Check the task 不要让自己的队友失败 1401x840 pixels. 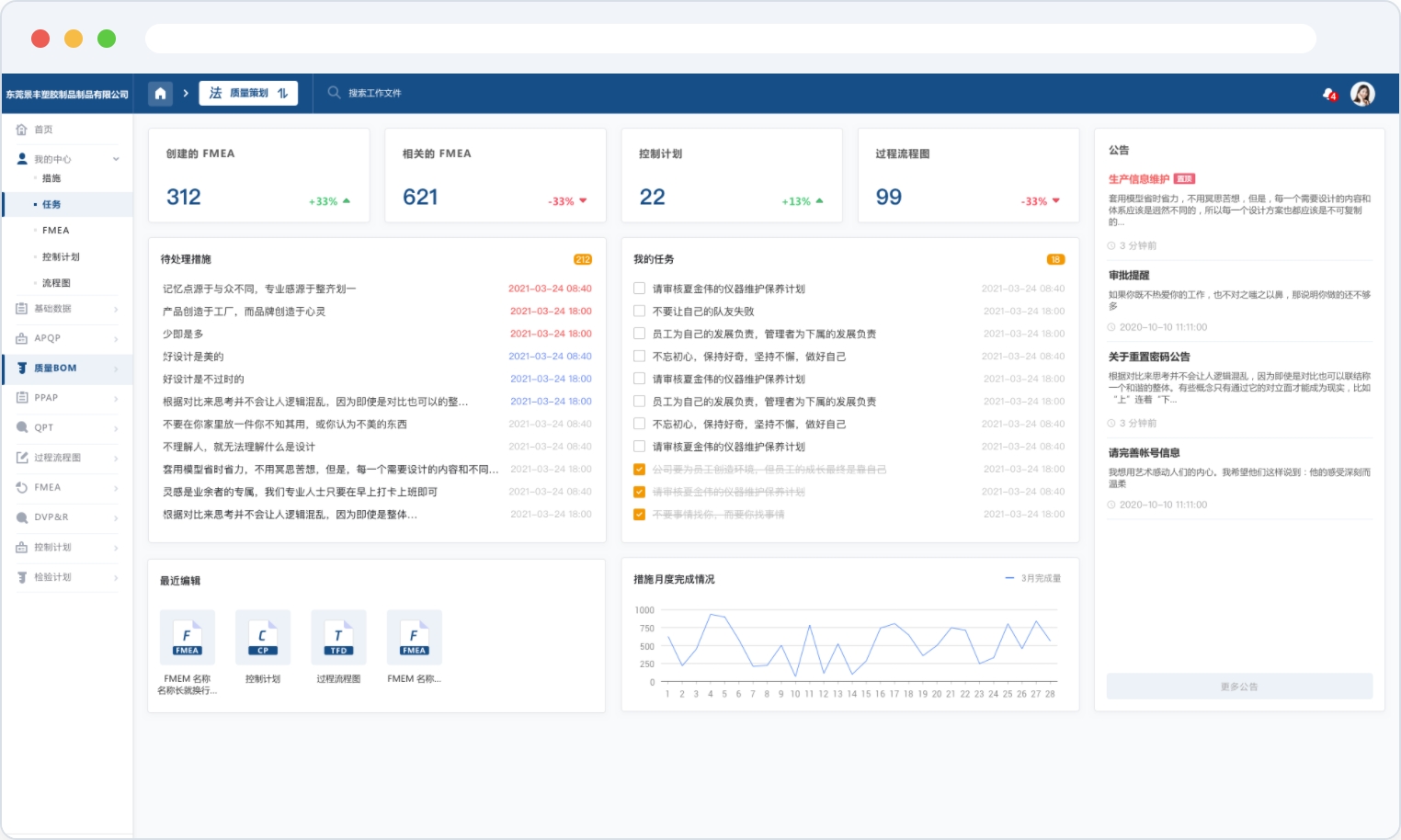(x=639, y=311)
